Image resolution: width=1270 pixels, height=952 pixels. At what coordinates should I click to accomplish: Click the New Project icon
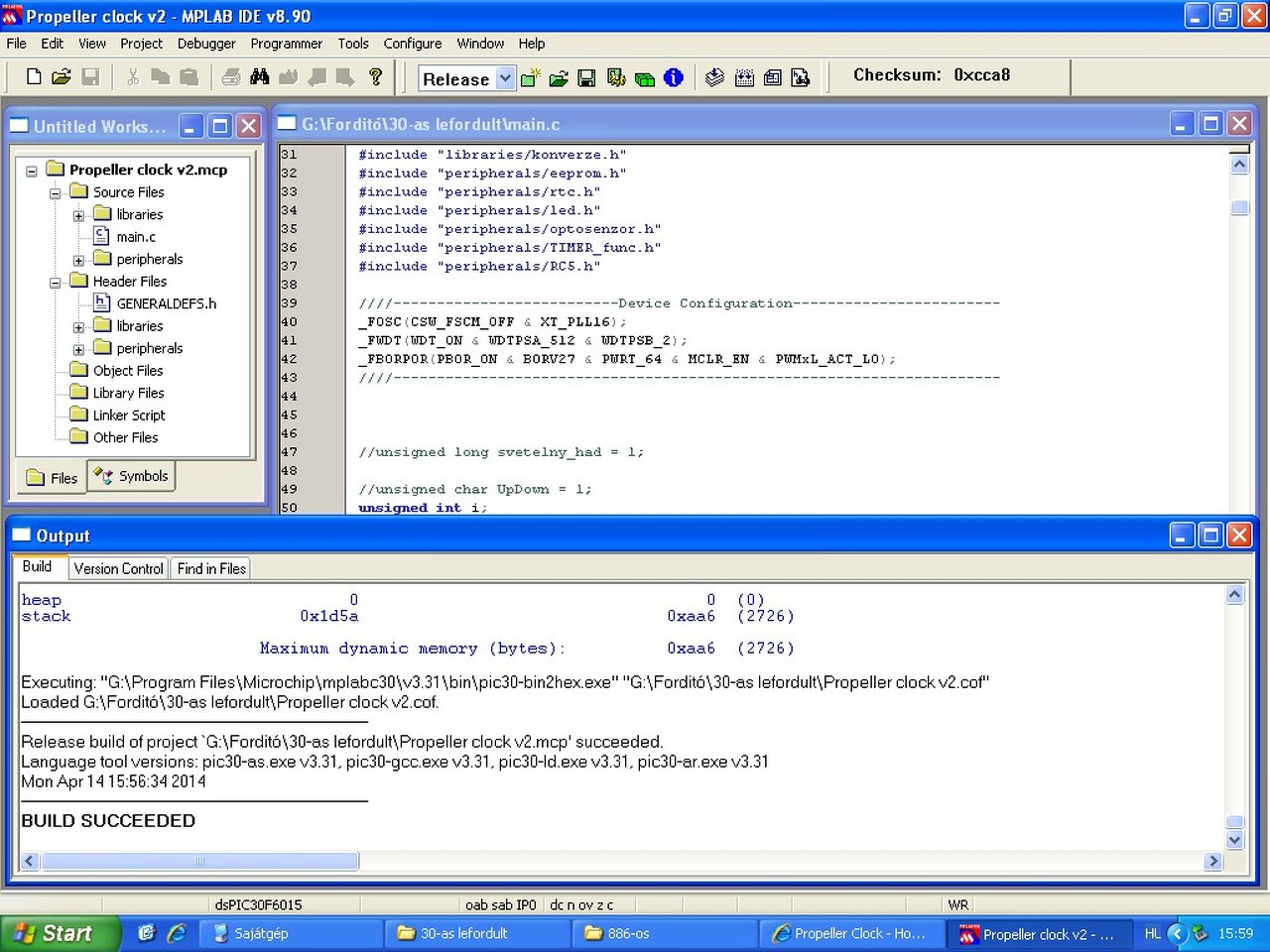[x=531, y=78]
